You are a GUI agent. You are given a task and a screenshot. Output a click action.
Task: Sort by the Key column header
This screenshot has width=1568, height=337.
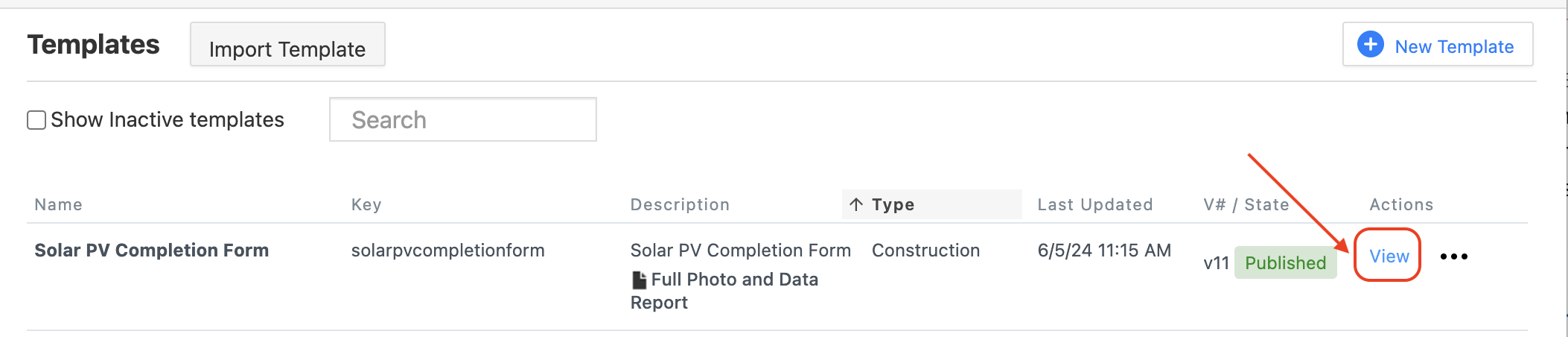coord(366,204)
